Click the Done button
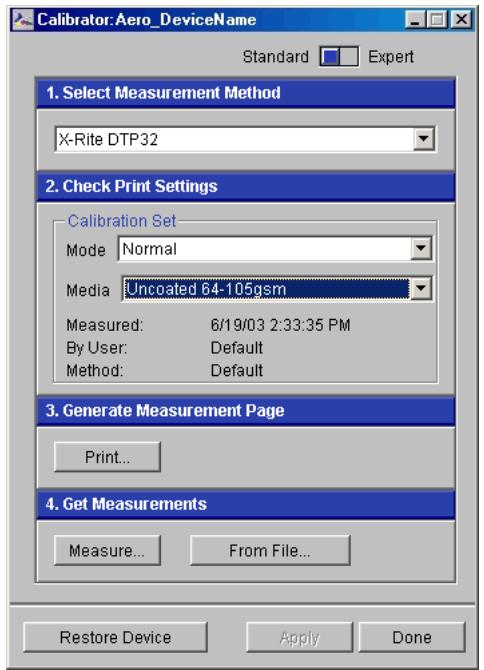The height and width of the screenshot is (670, 484). (x=412, y=637)
